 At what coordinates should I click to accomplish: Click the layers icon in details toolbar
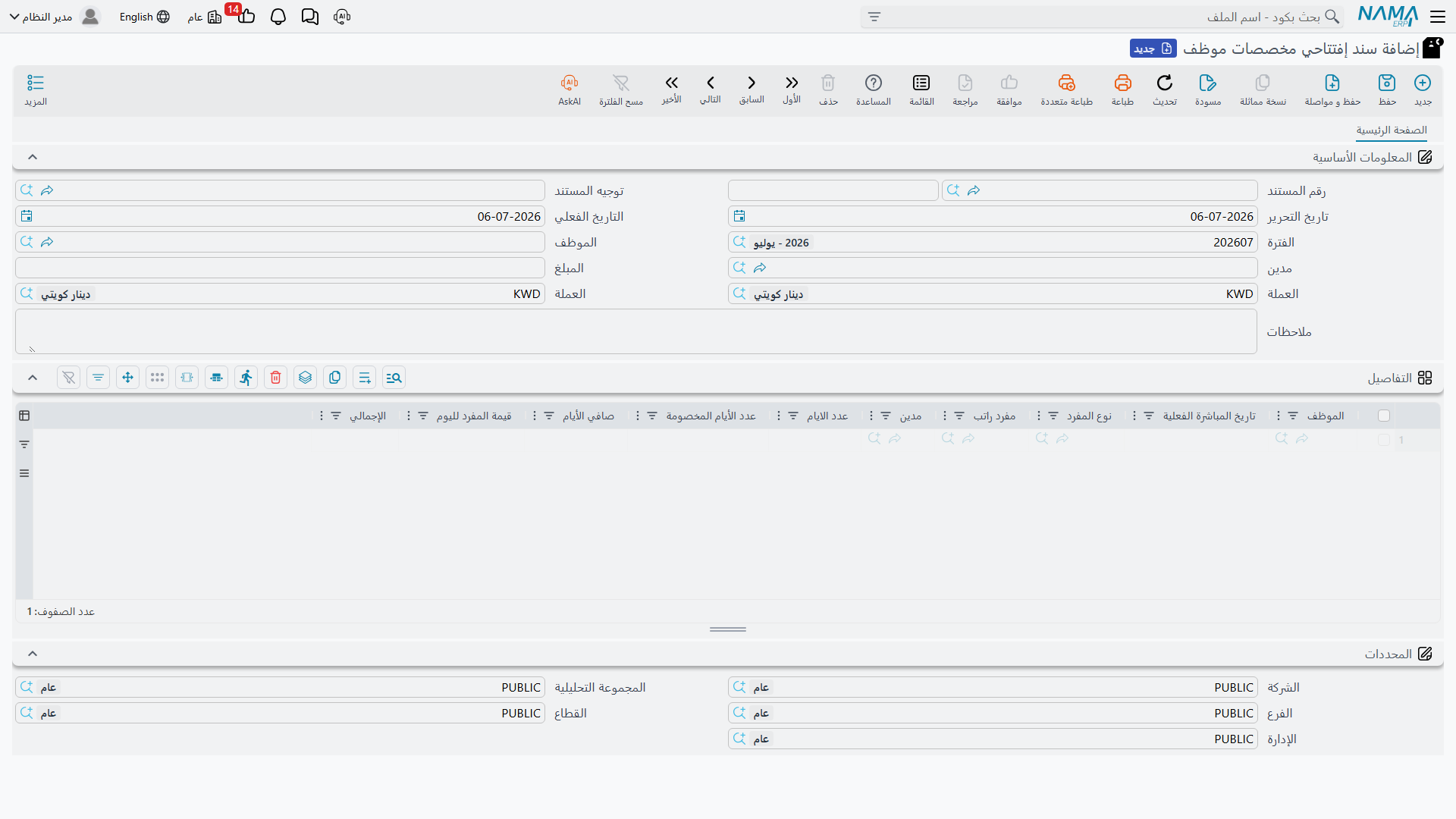point(305,378)
